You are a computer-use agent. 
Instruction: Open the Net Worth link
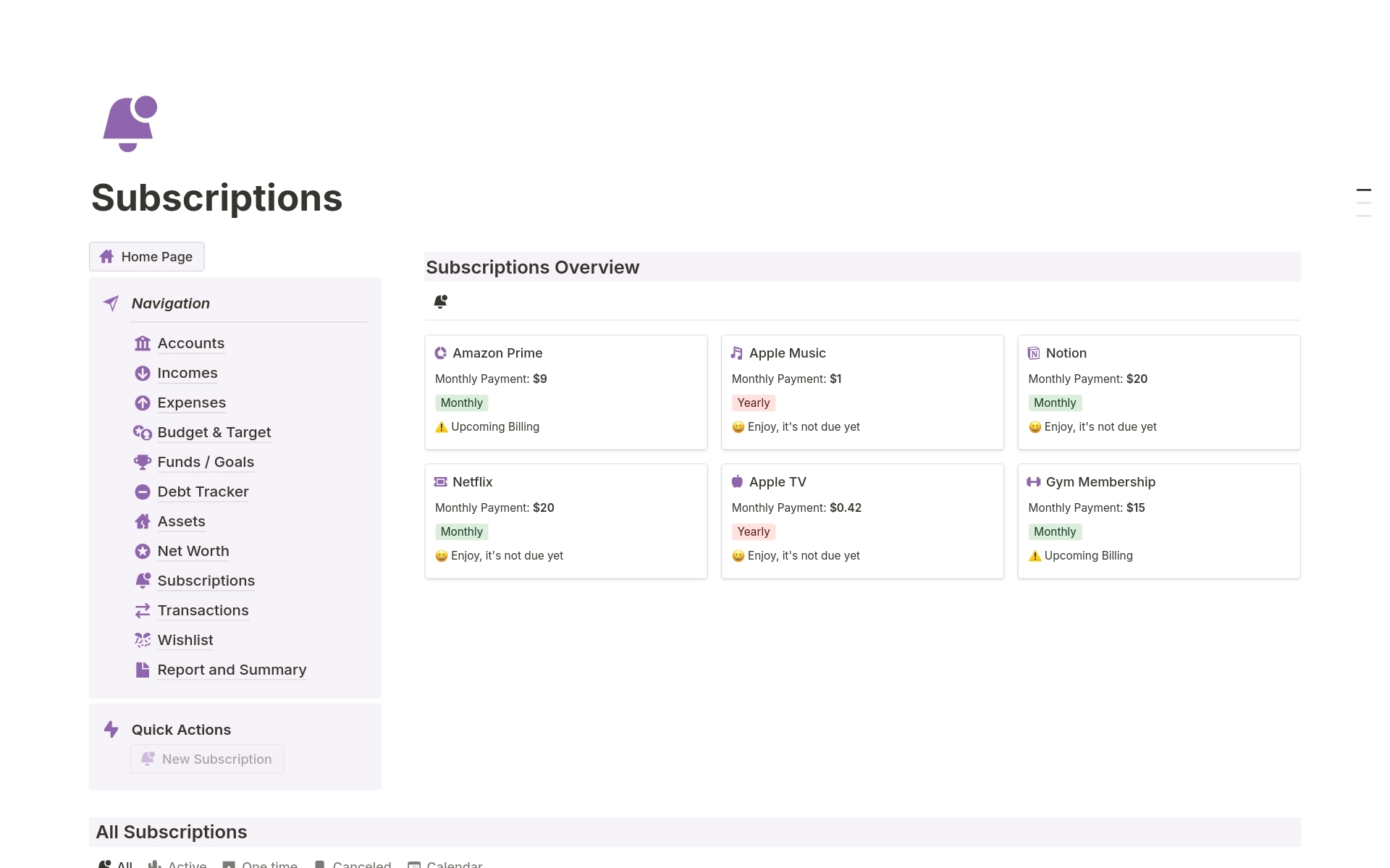coord(193,551)
